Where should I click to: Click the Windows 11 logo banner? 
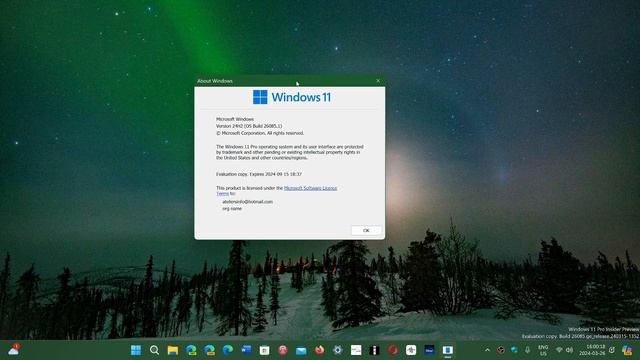coord(291,97)
